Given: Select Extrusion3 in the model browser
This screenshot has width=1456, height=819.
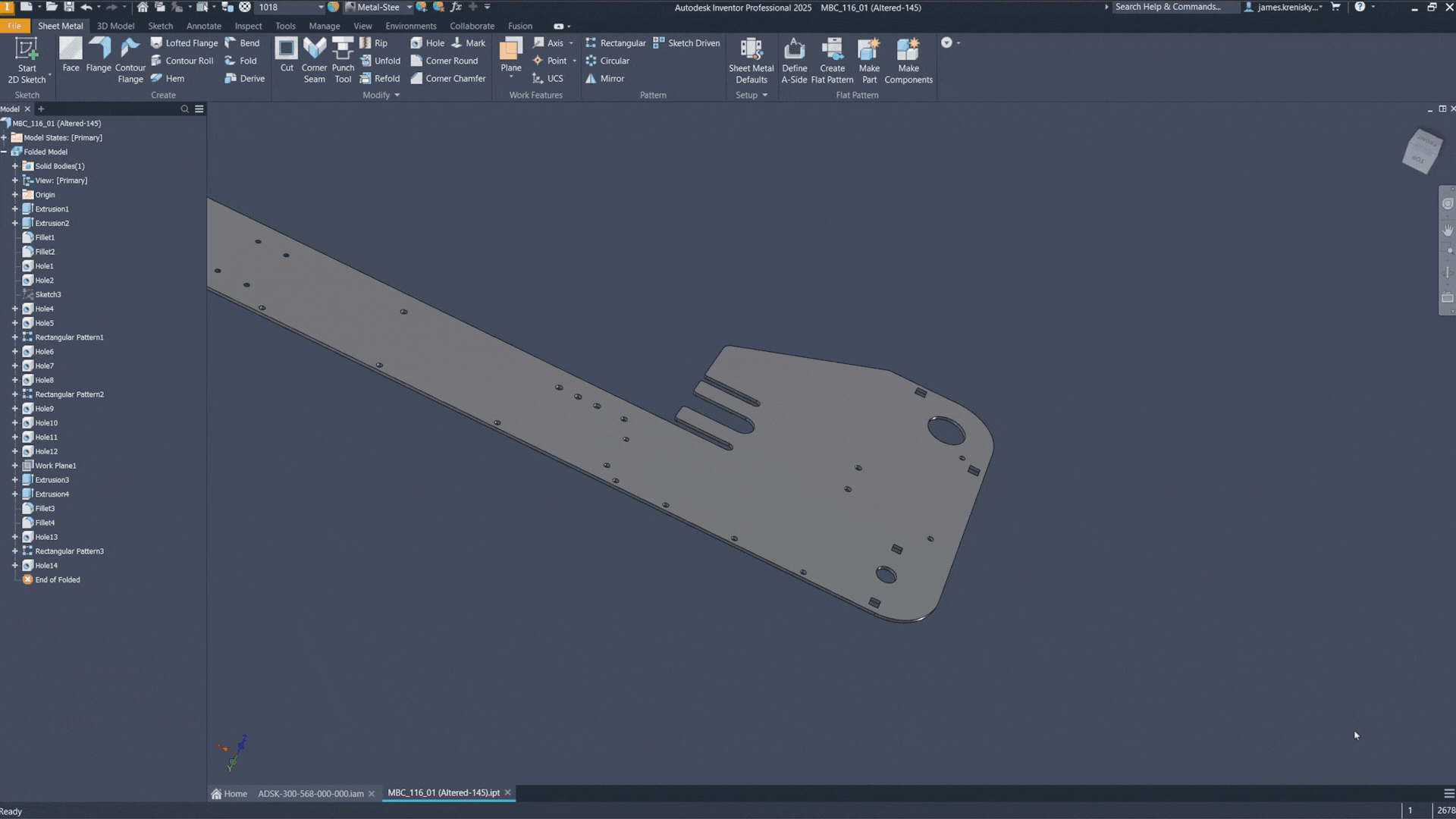Looking at the screenshot, I should click(52, 480).
